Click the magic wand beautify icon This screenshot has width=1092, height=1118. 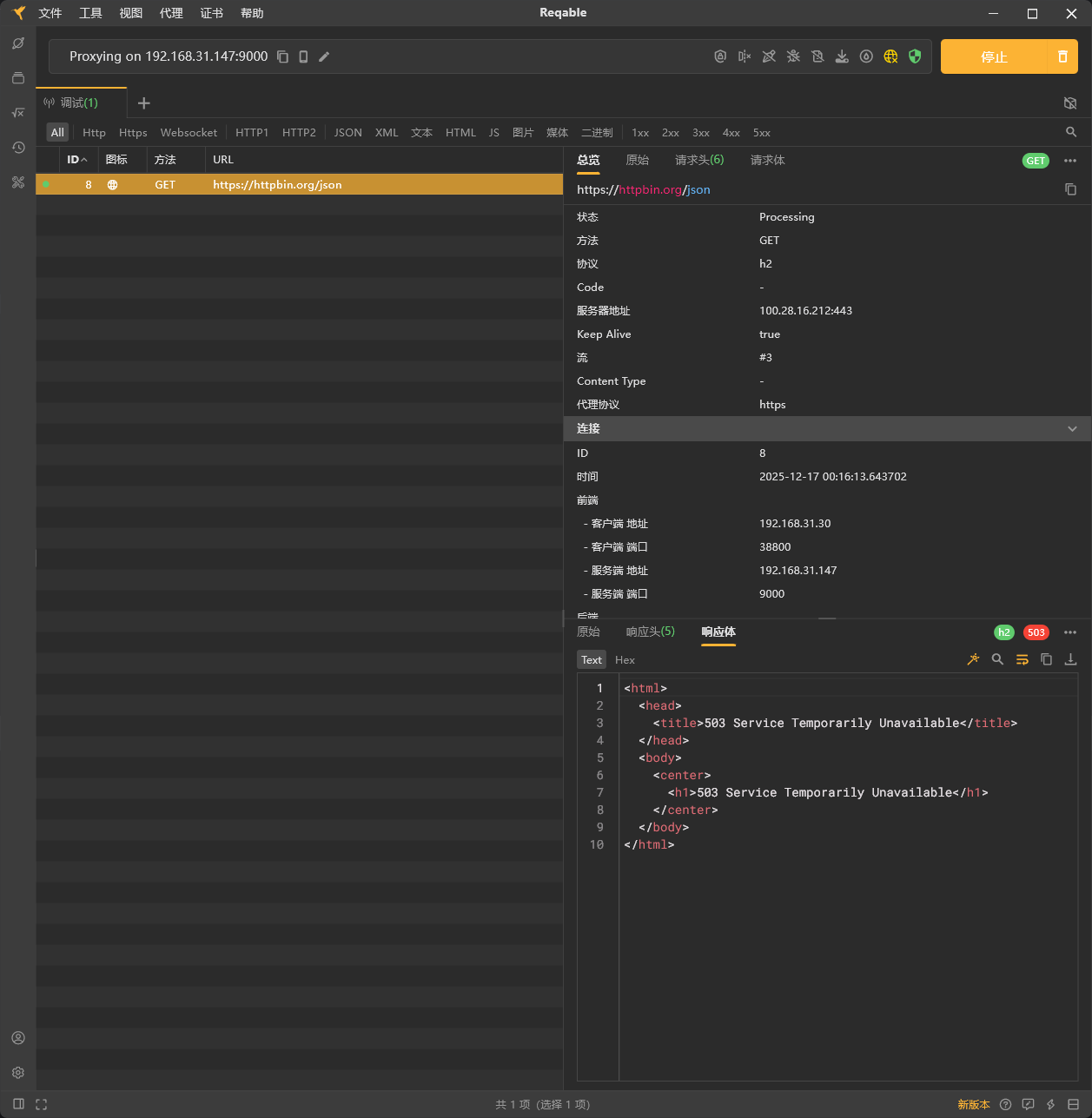coord(973,659)
